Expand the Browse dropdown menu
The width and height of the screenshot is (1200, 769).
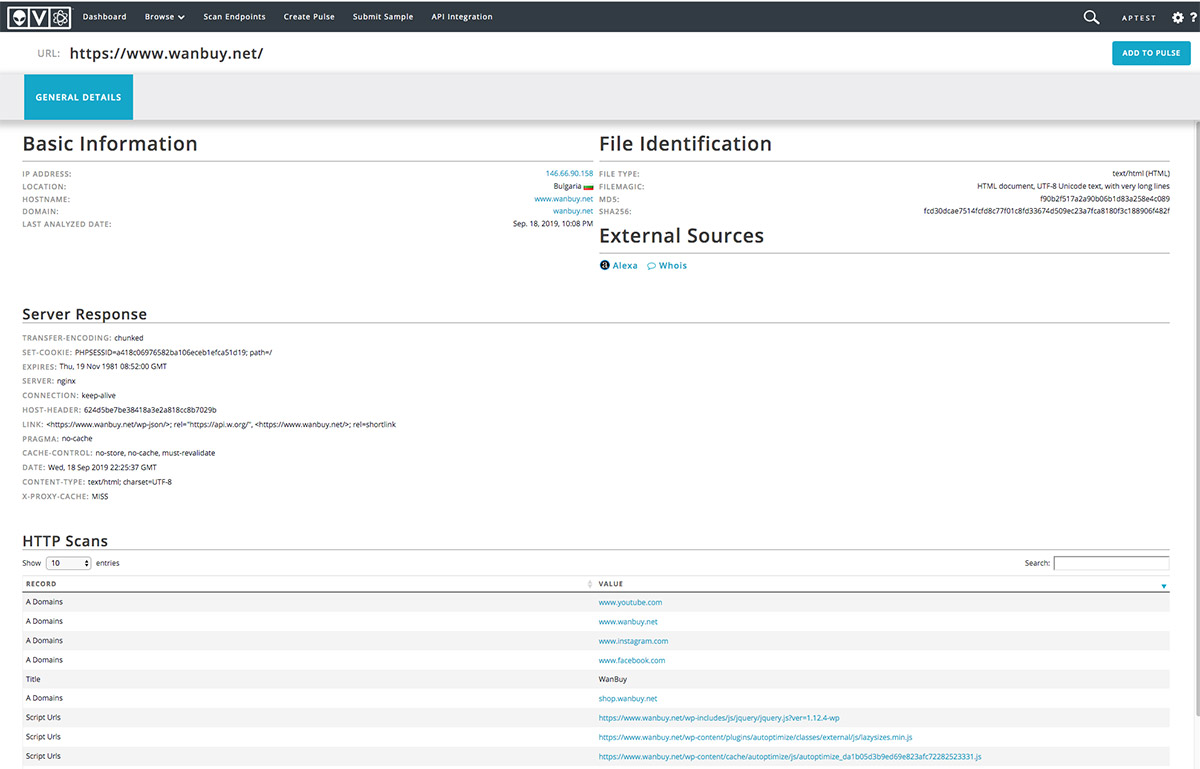point(165,17)
